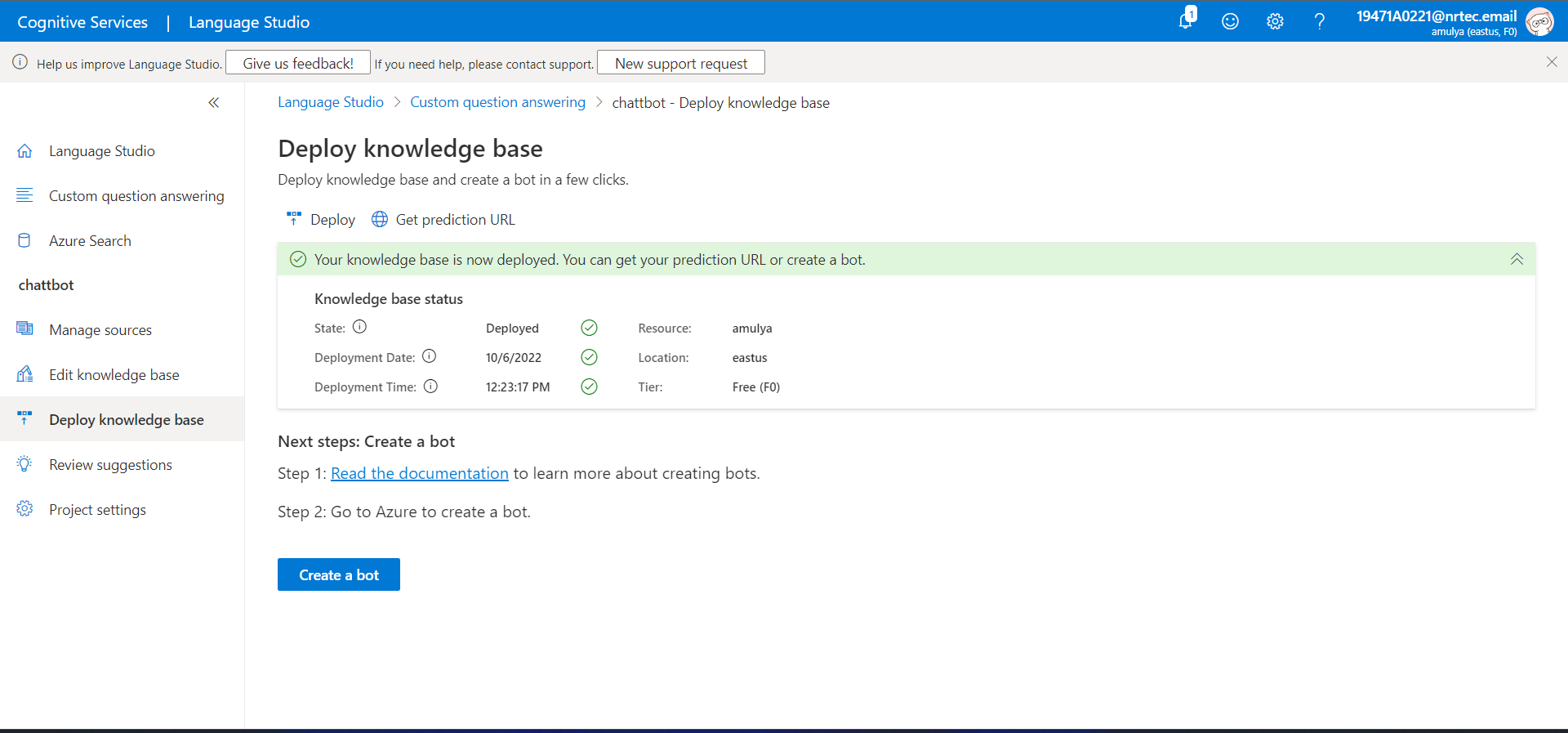Click Get prediction URL

pos(443,219)
